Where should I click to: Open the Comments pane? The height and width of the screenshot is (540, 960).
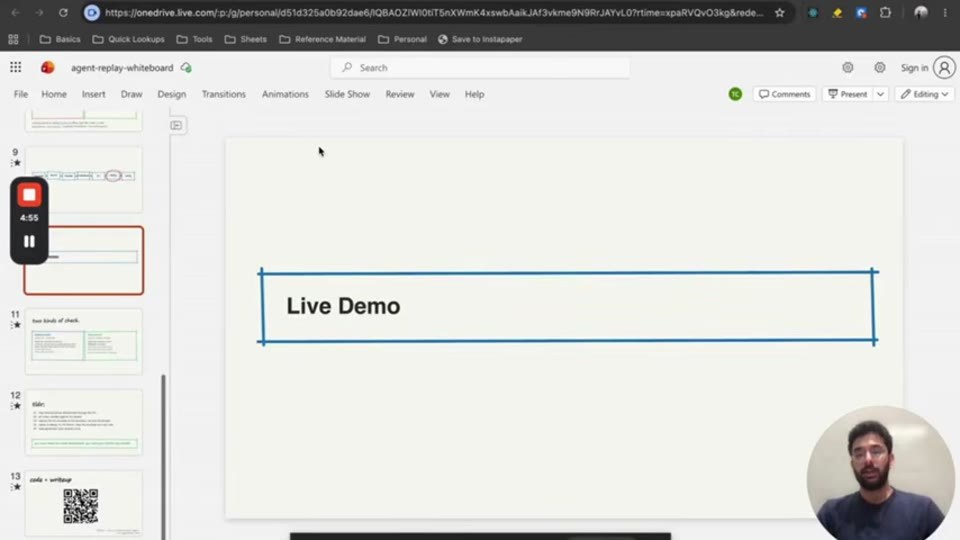784,94
